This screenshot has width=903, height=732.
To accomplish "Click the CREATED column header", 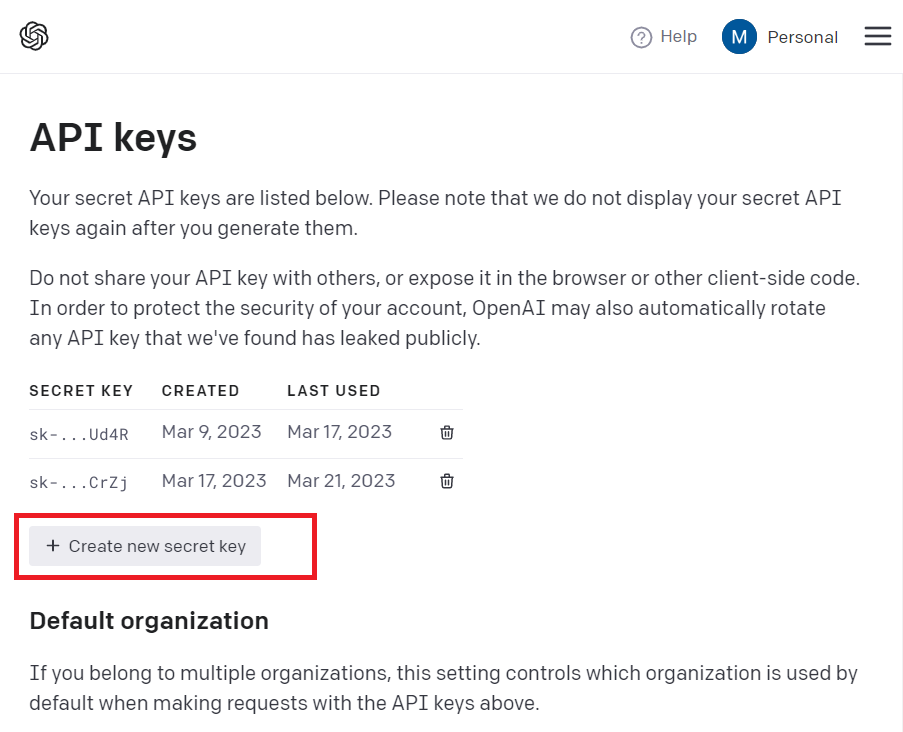I will (200, 391).
